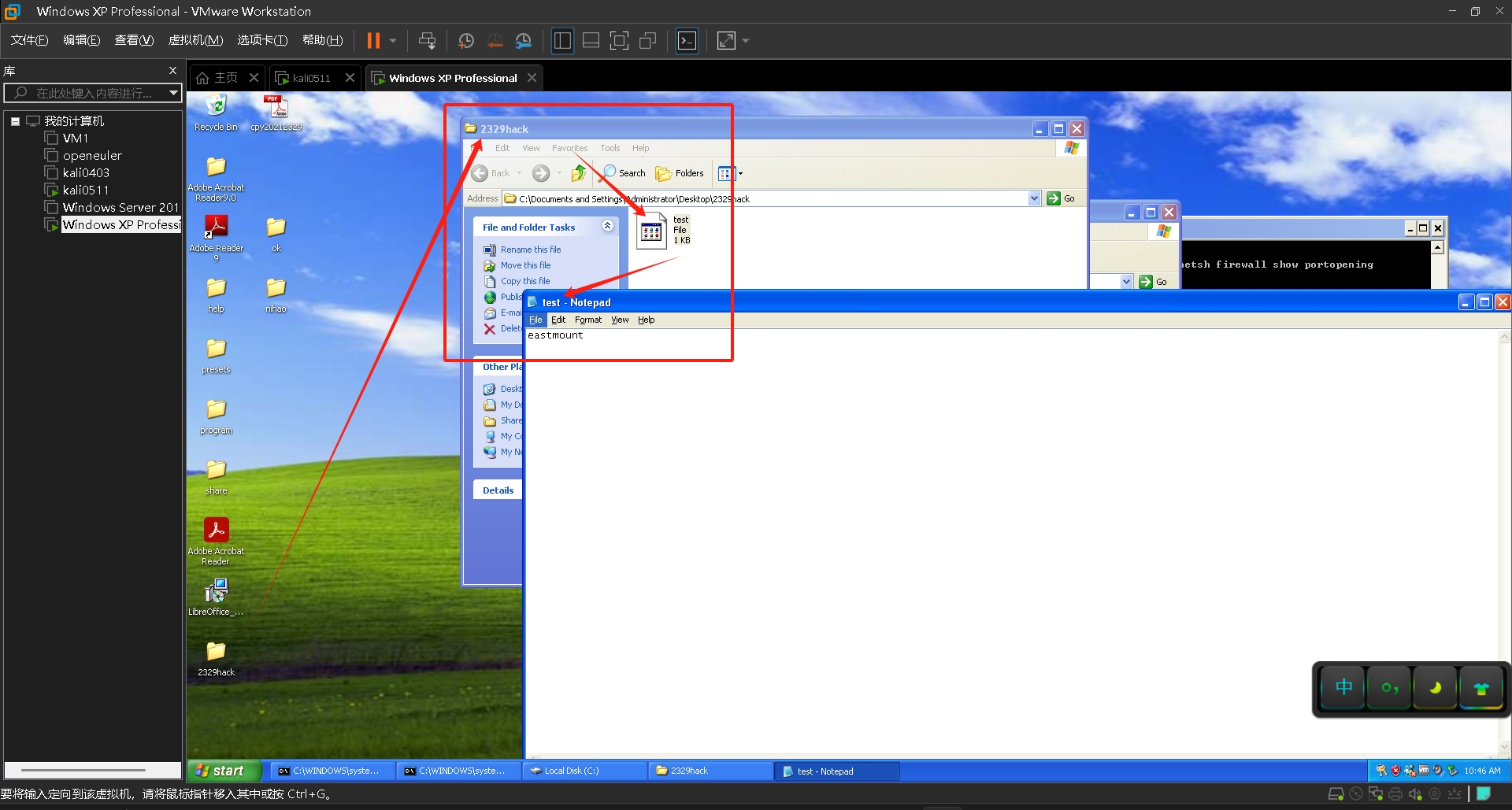
Task: Select Adobe Reader 9 shortcut on desktop
Action: [x=216, y=239]
